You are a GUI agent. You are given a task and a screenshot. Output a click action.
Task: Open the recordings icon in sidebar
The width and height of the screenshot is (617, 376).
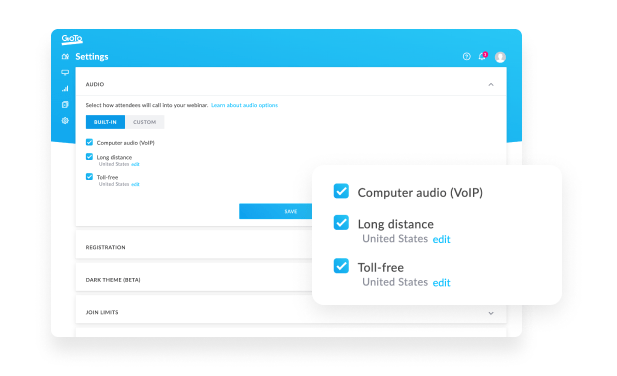(65, 105)
